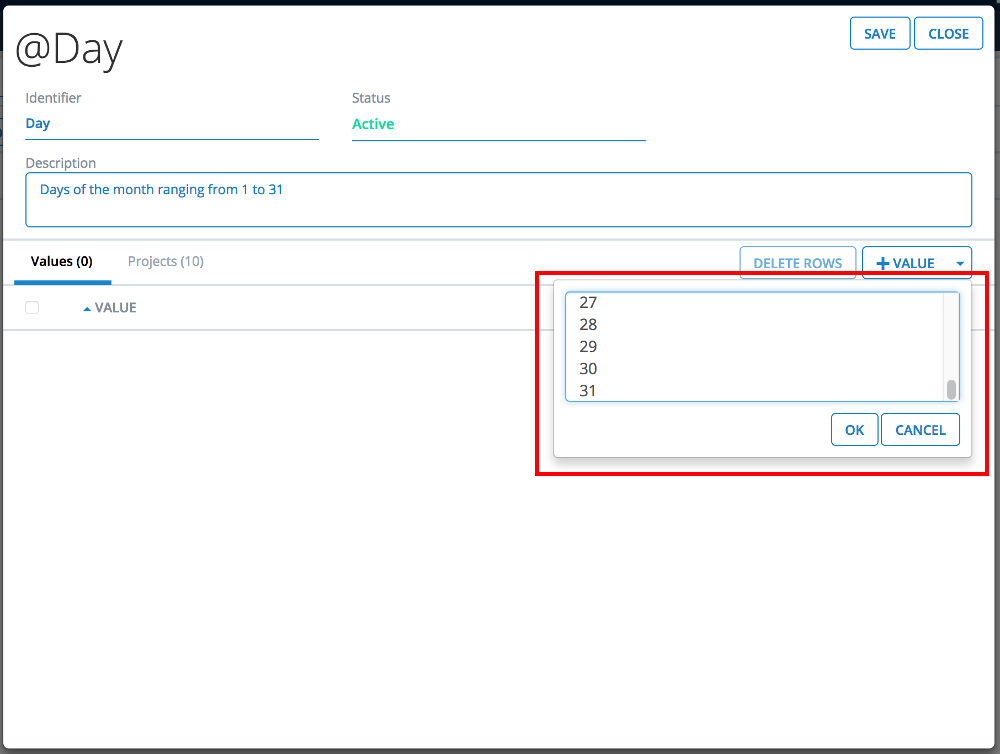Click the line reading 30
The image size is (1000, 754).
(x=588, y=368)
